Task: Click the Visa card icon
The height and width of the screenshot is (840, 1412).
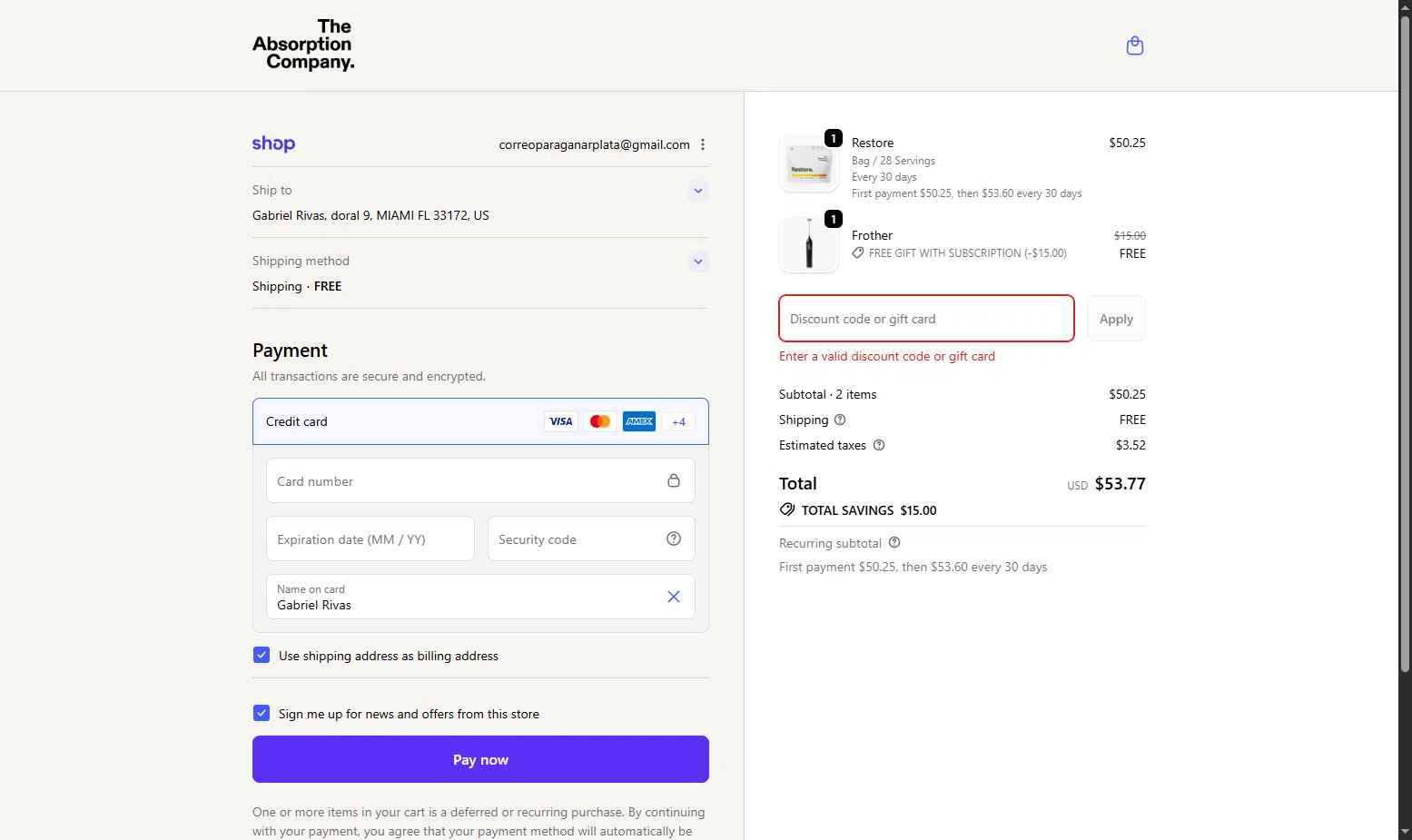Action: click(x=561, y=421)
